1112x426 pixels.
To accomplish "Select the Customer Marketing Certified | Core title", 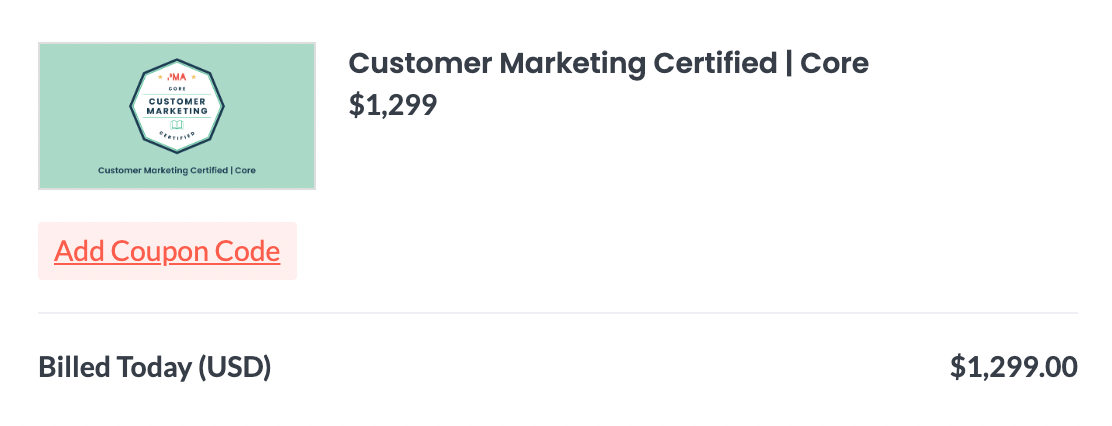I will point(608,64).
